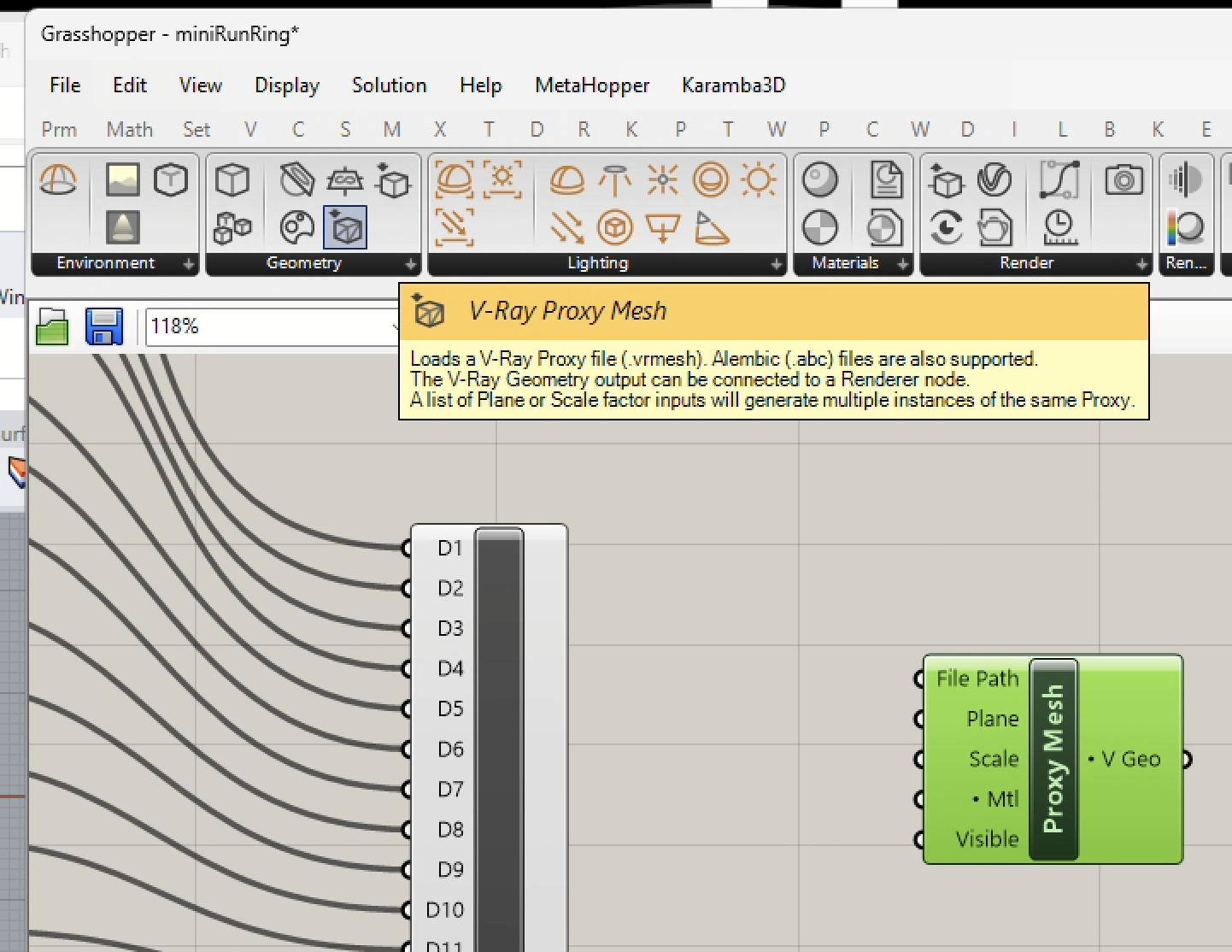Click the blue floppy disk save button
1232x952 pixels.
point(104,326)
